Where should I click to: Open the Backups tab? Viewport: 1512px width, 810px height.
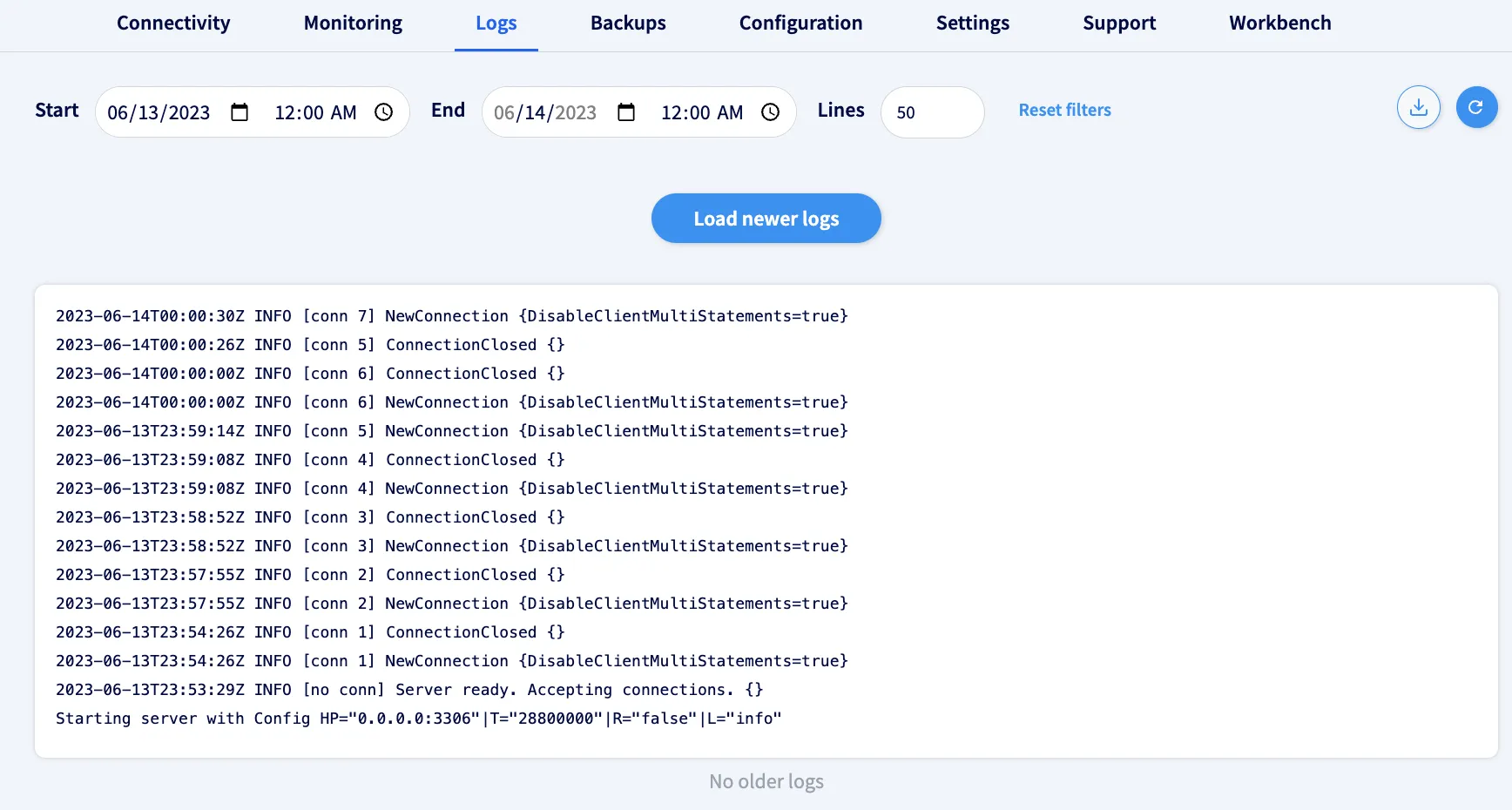628,24
